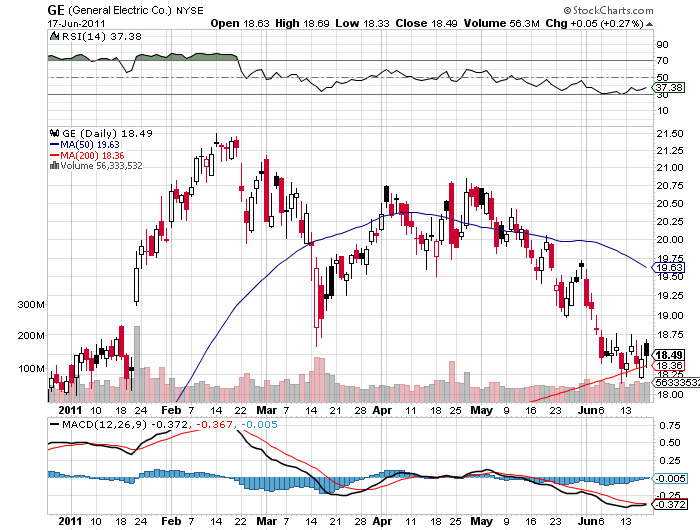
Task: Click the 'High 18.69' value
Action: [302, 23]
